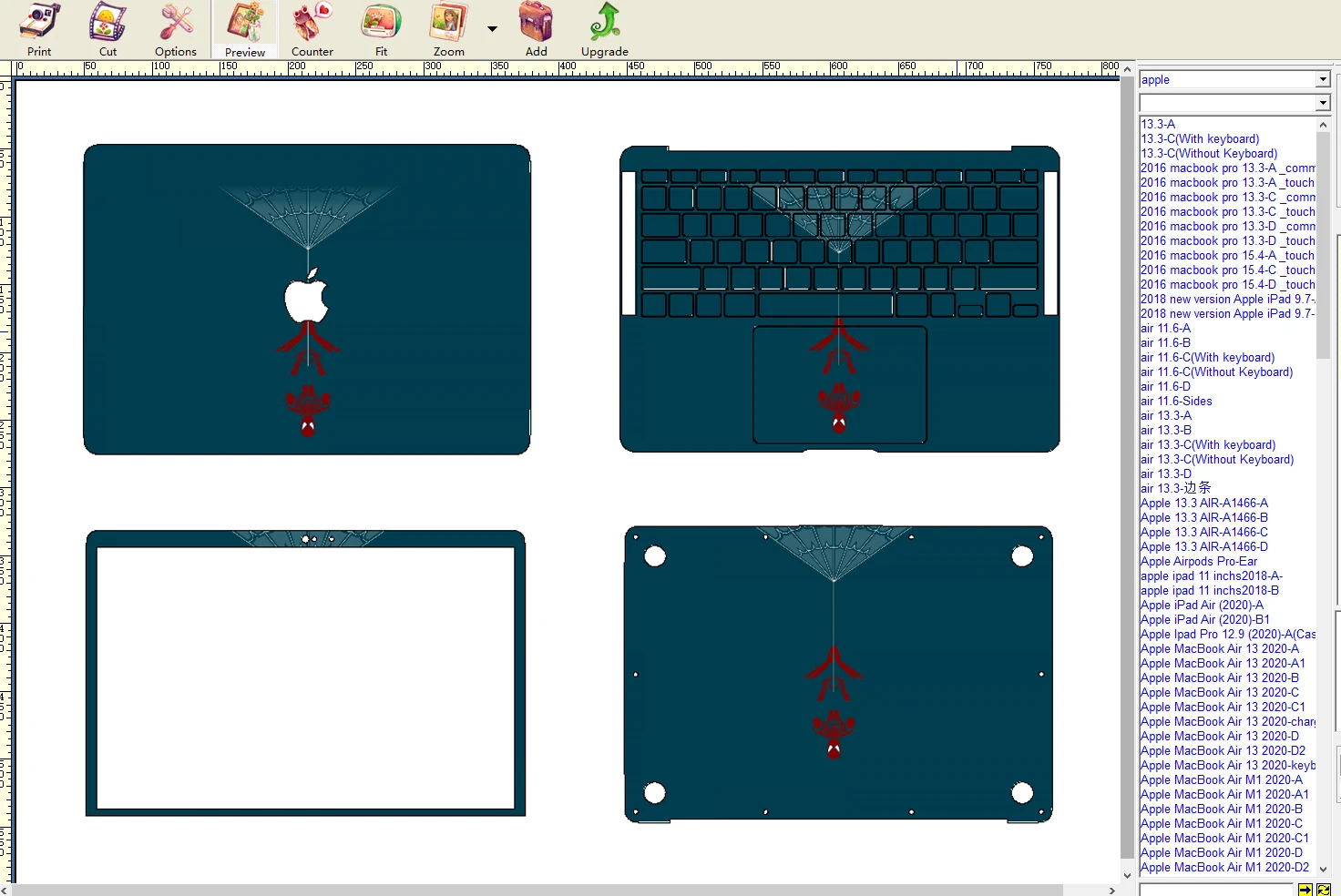
Task: Select 'air 11.6-C(Without Keyboard)' entry
Action: 1217,372
